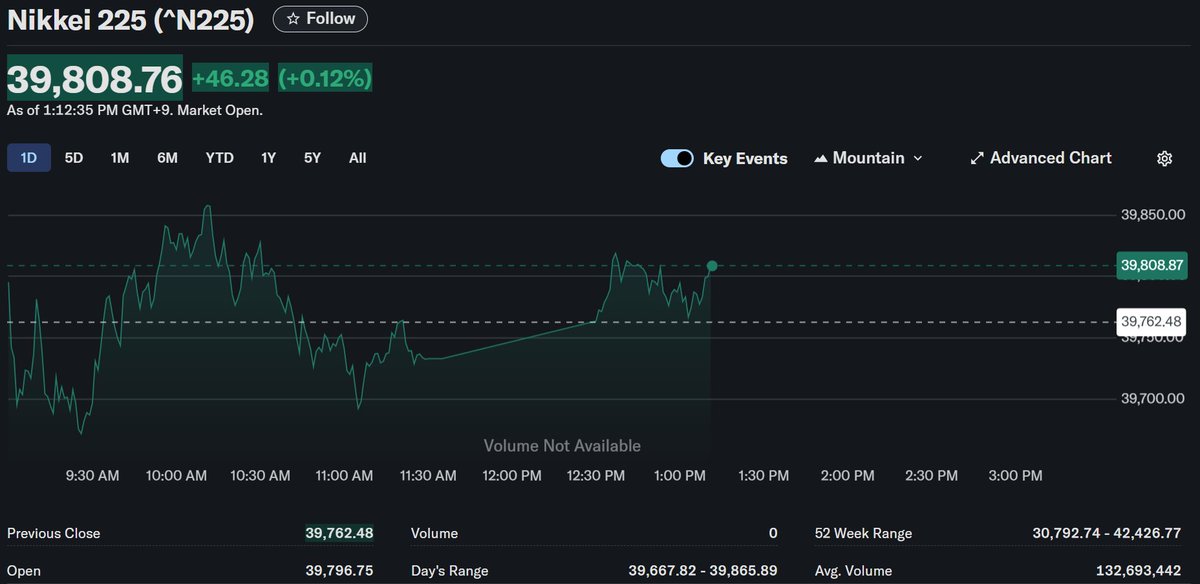
Task: Click the Previous Close value 39,762.48
Action: click(339, 533)
